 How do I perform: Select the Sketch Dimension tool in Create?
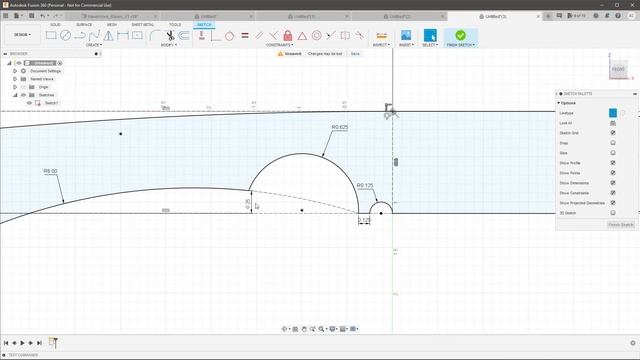click(x=122, y=36)
